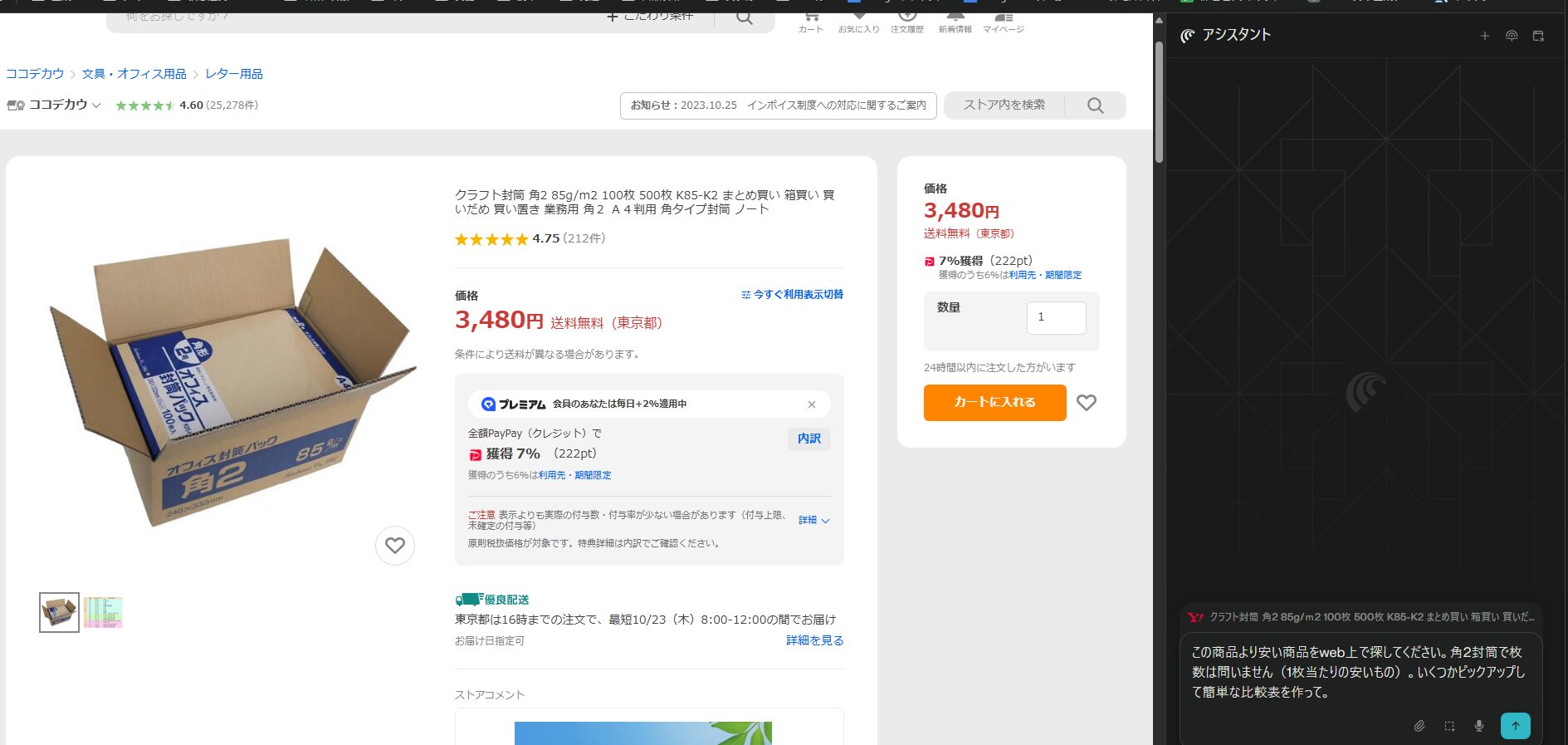Screen dimensions: 1568x745
Task: Click the screen region capture icon
Action: pyautogui.click(x=1449, y=726)
